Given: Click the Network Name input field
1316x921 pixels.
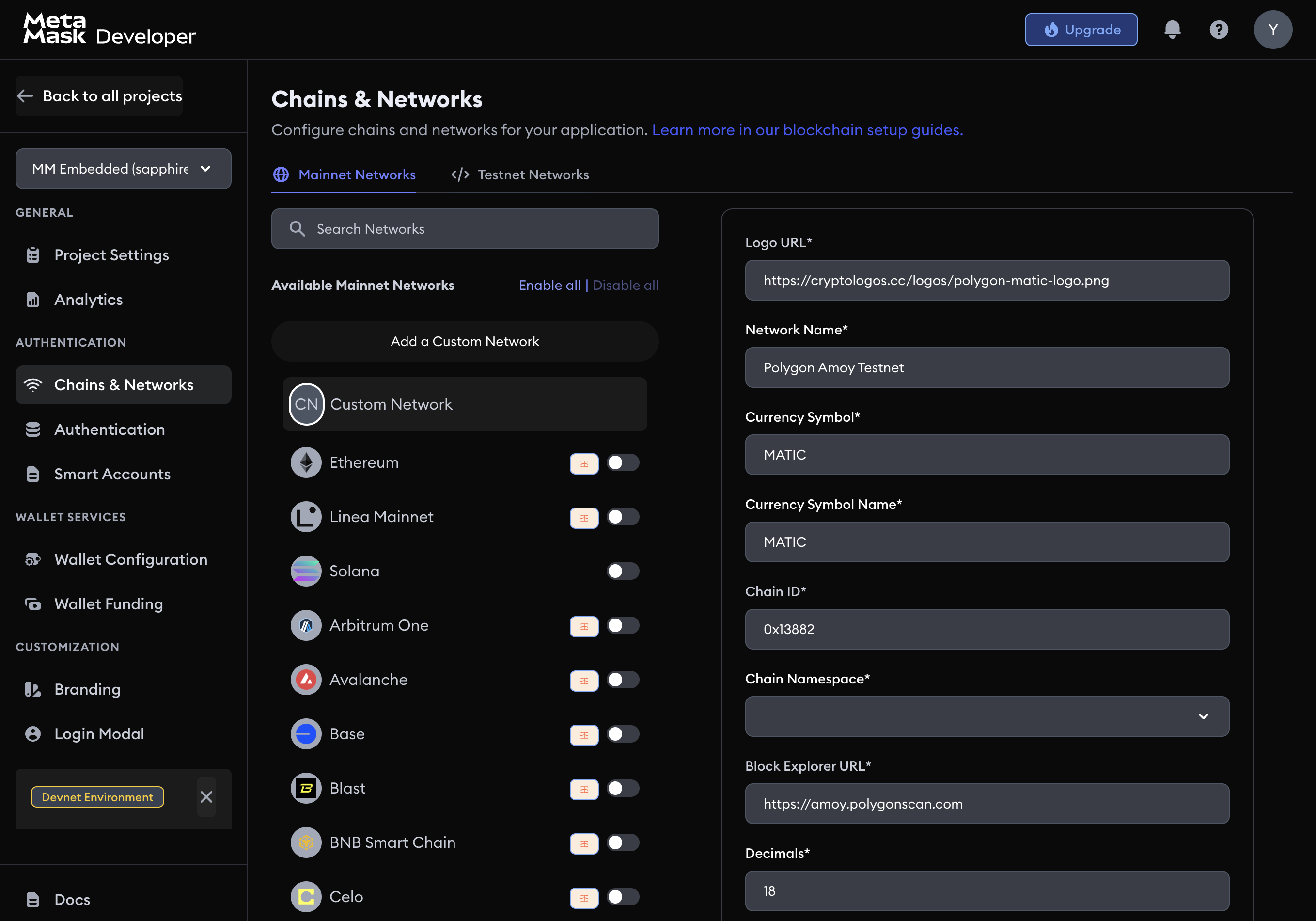Looking at the screenshot, I should pos(987,367).
